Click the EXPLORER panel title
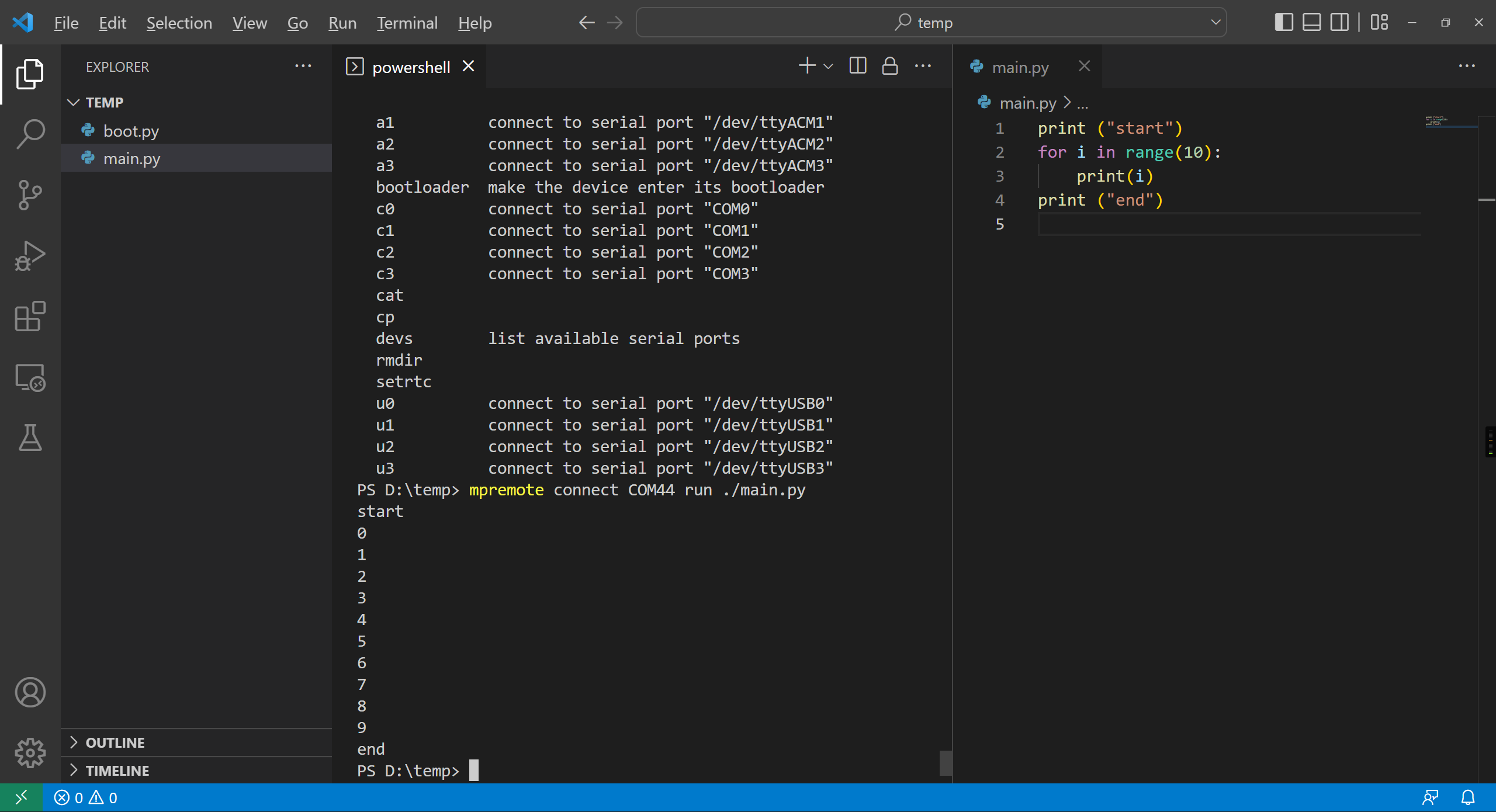 (x=117, y=67)
